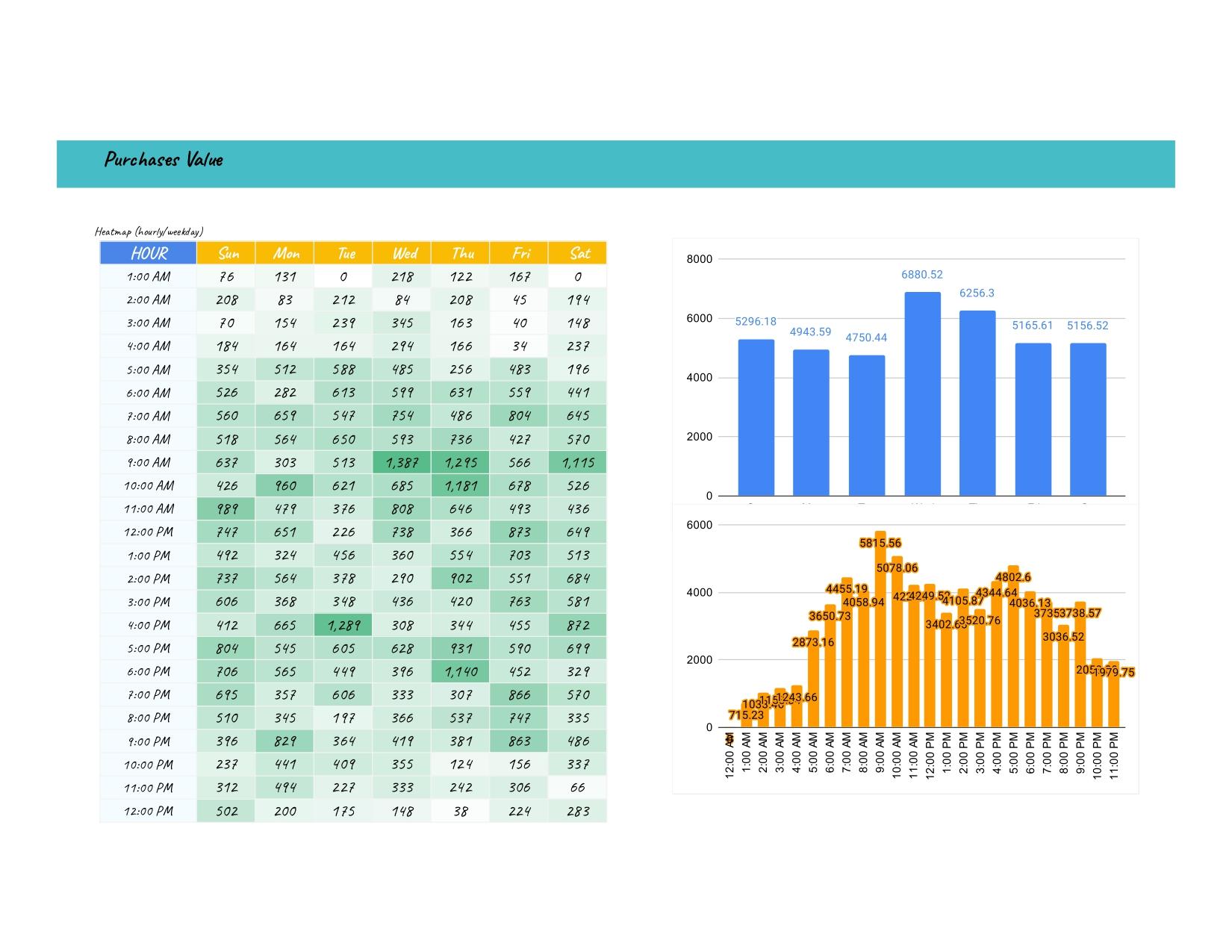Viewport: 1232px width, 952px height.
Task: Select the Friday cell with value 873
Action: pyautogui.click(x=519, y=532)
